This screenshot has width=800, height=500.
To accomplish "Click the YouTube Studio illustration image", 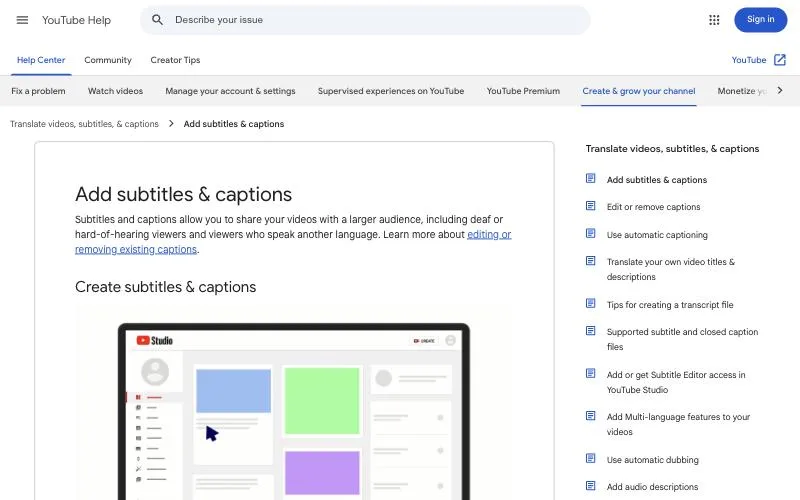I will pyautogui.click(x=294, y=402).
